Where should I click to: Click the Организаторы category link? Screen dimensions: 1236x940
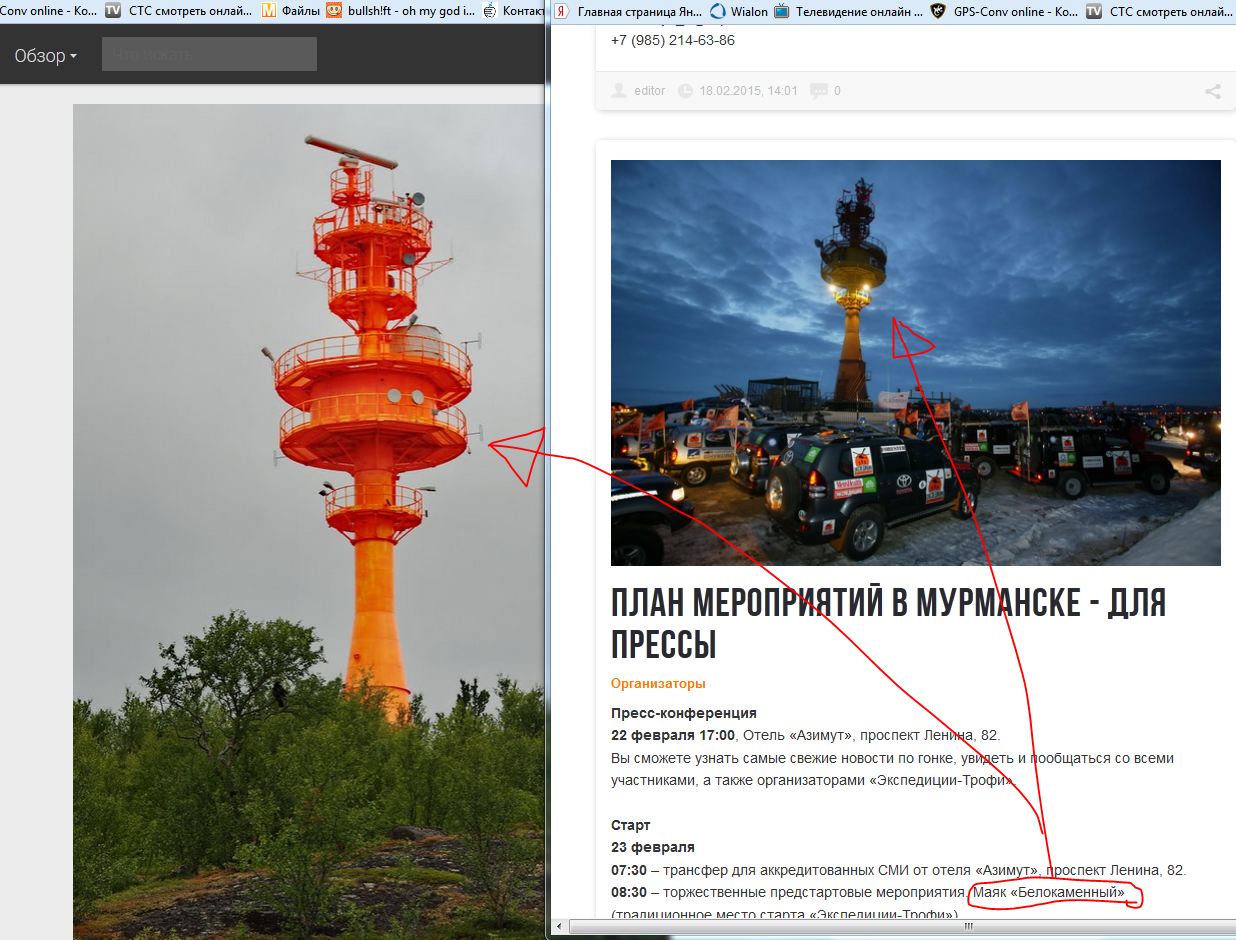point(658,684)
